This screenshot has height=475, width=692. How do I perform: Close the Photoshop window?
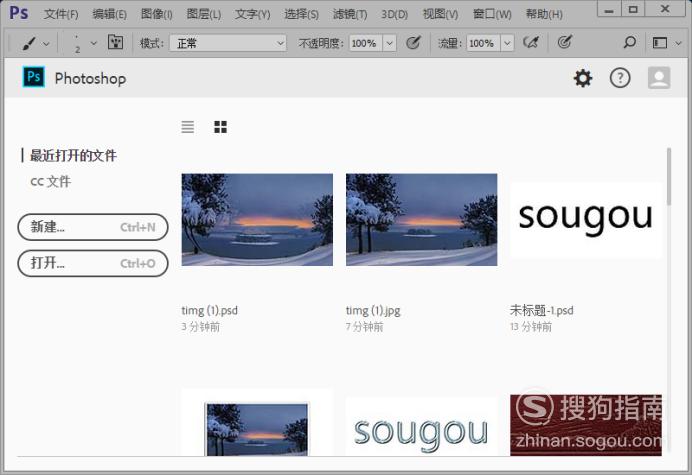tap(666, 10)
